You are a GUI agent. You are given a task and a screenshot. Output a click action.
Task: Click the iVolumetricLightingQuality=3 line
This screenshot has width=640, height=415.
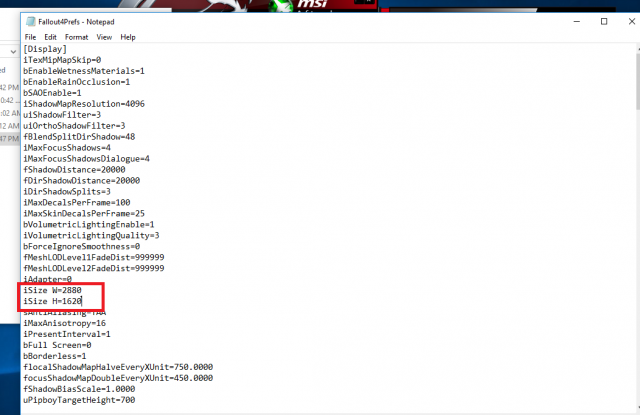pyautogui.click(x=91, y=236)
